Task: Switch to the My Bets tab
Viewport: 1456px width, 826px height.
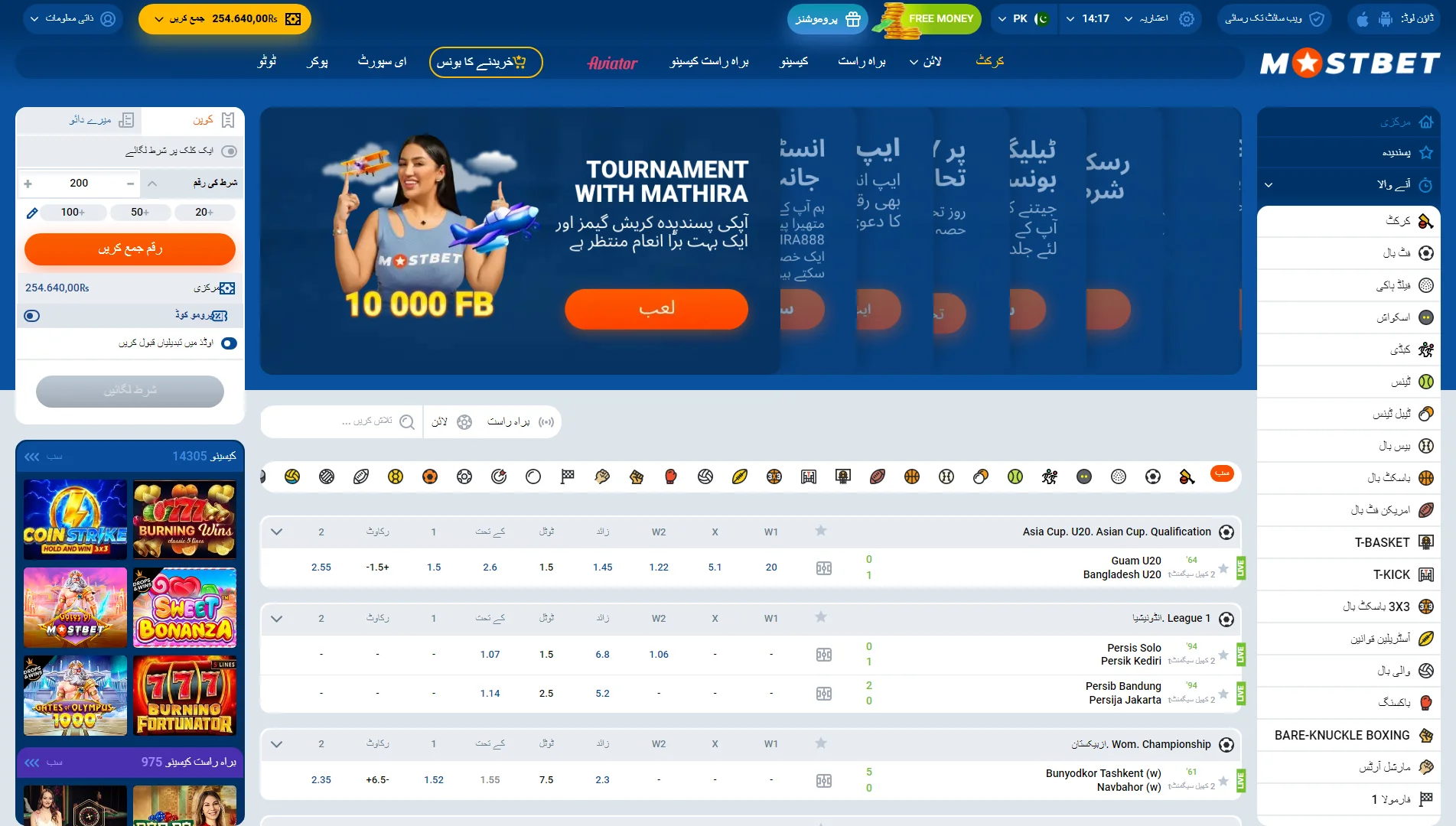Action: [x=80, y=120]
